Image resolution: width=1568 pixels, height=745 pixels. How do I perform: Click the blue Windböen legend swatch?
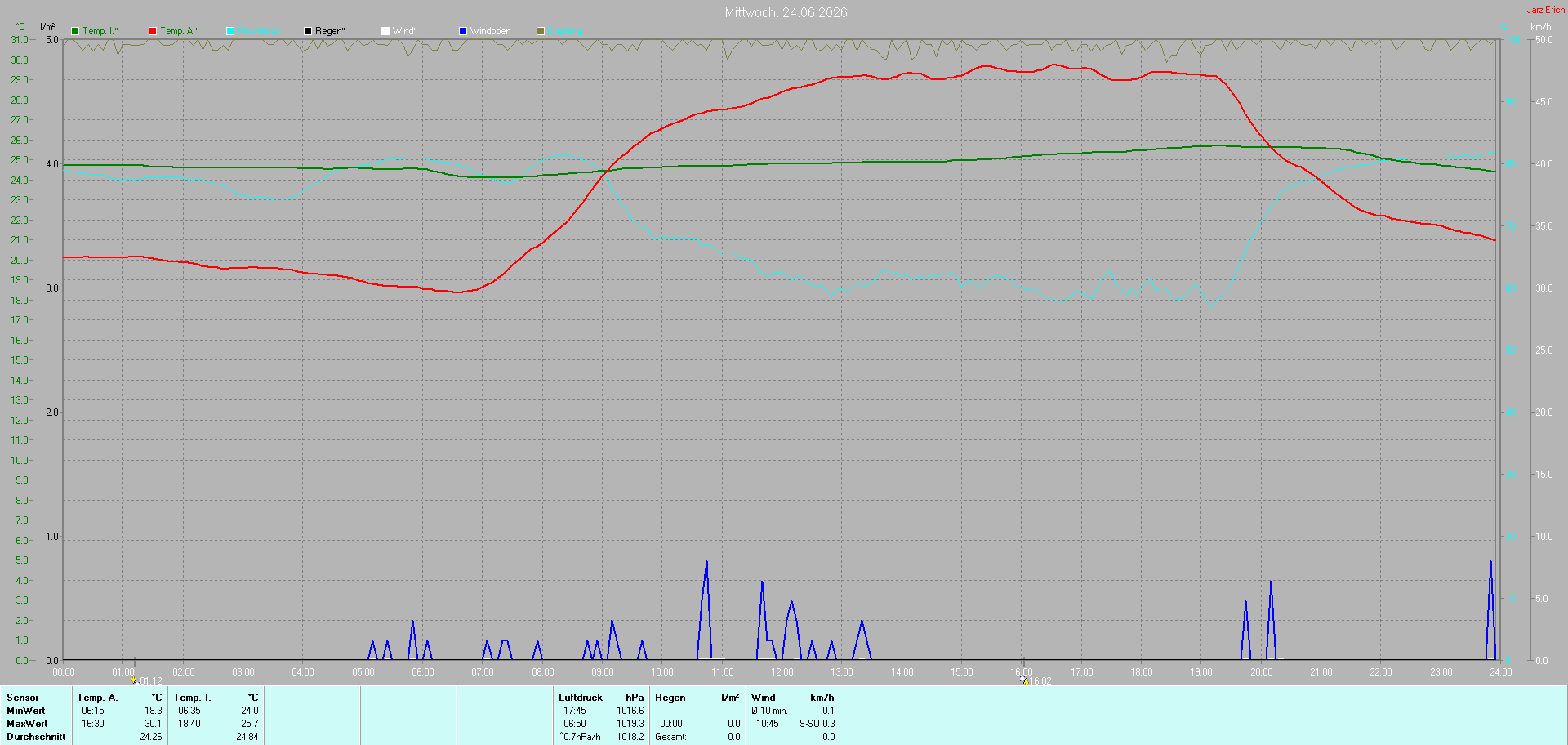point(463,31)
